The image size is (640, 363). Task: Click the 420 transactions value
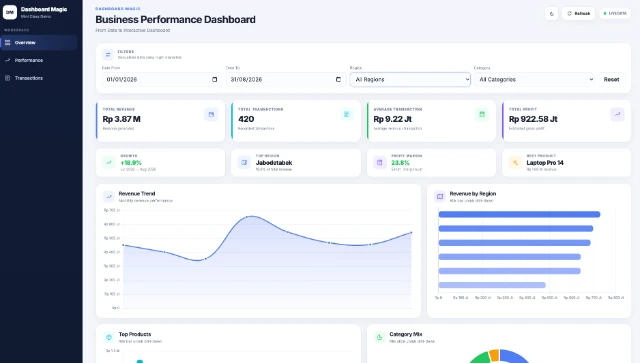(x=246, y=119)
